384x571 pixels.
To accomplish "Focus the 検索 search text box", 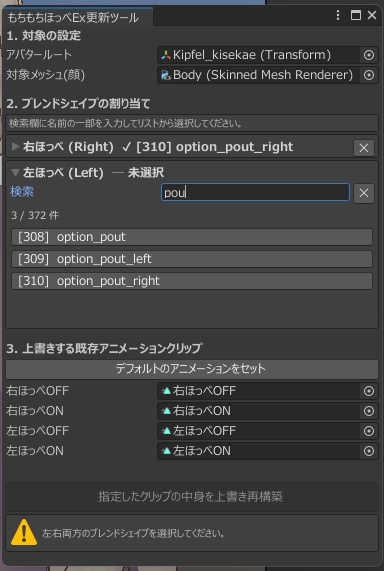I will point(255,193).
